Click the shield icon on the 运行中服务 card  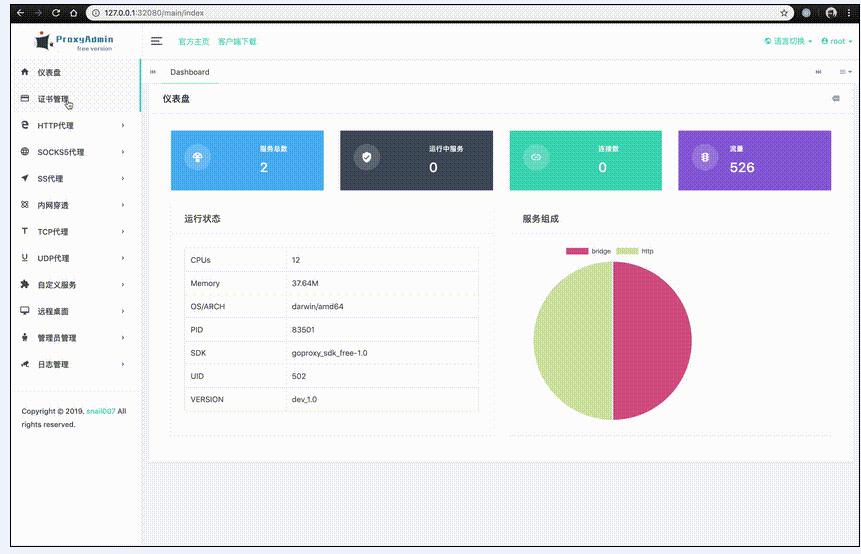[367, 157]
